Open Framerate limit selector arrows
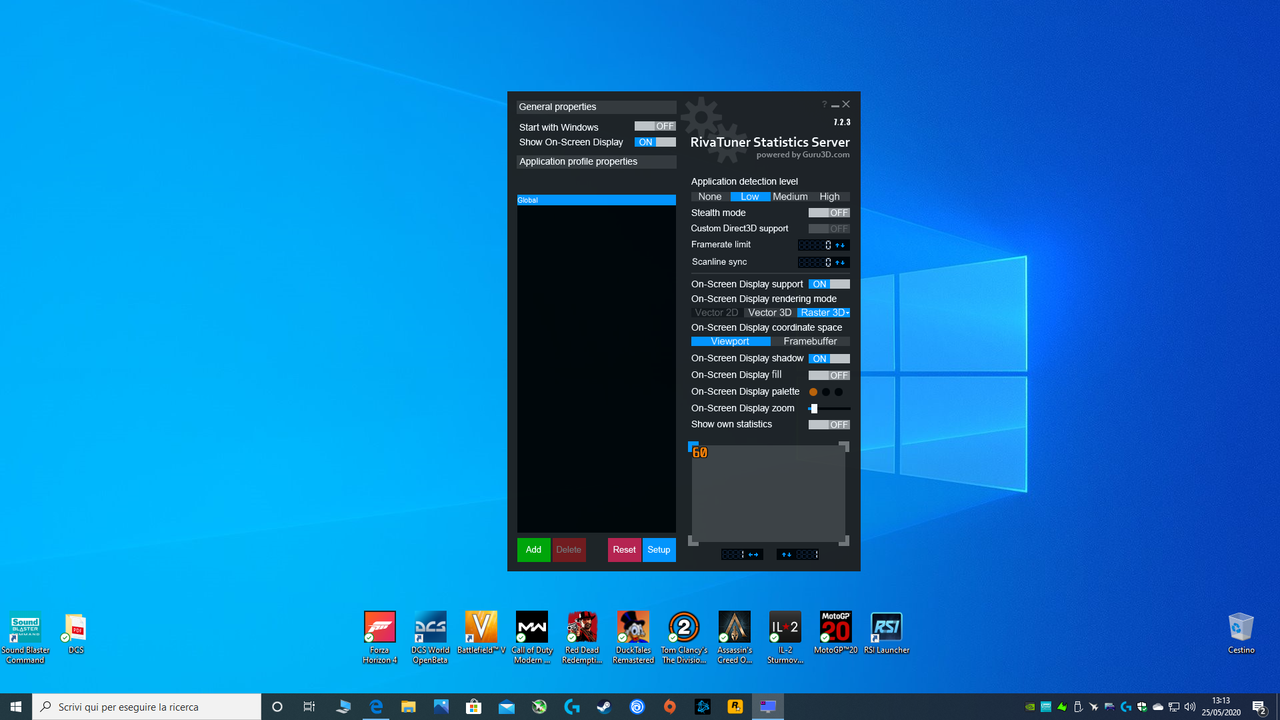Image resolution: width=1280 pixels, height=720 pixels. pyautogui.click(x=841, y=245)
